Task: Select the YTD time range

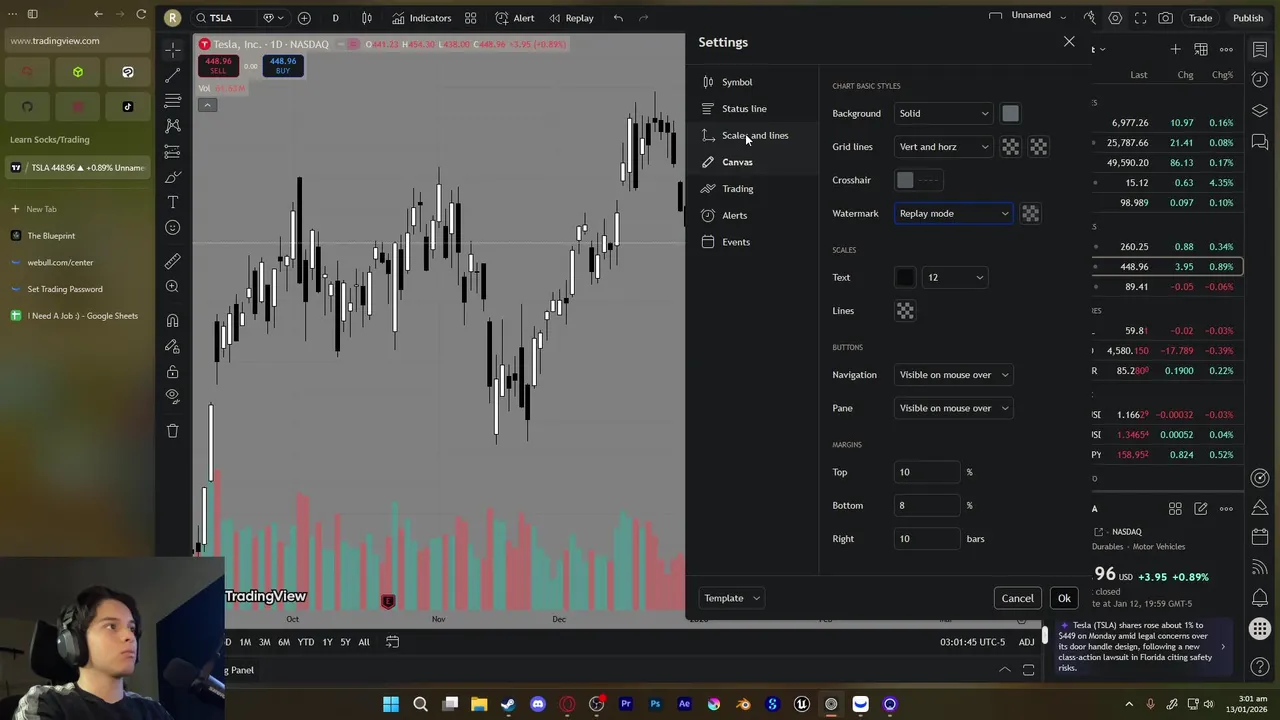Action: pos(305,642)
